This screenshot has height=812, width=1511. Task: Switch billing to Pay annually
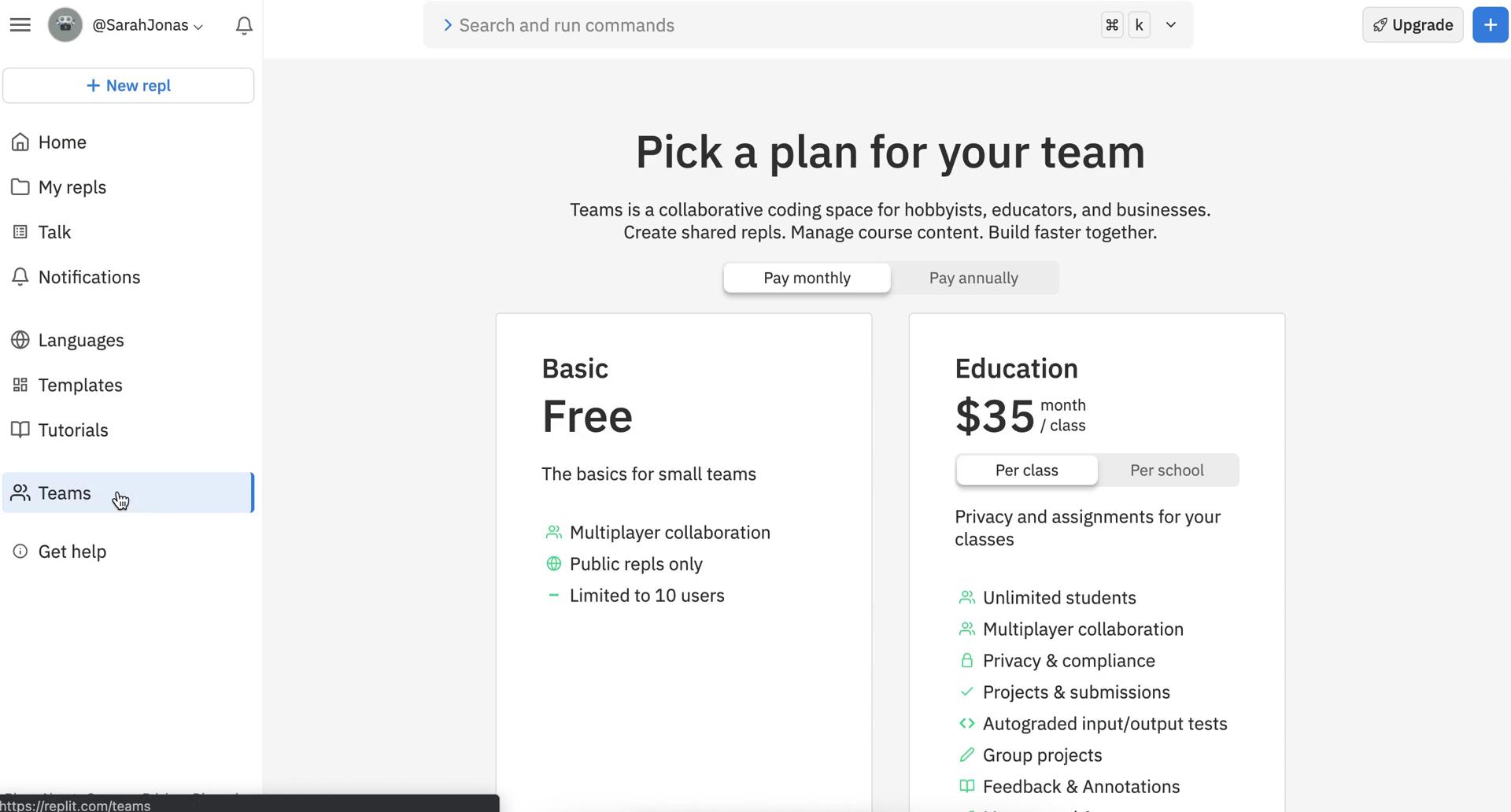pos(973,278)
